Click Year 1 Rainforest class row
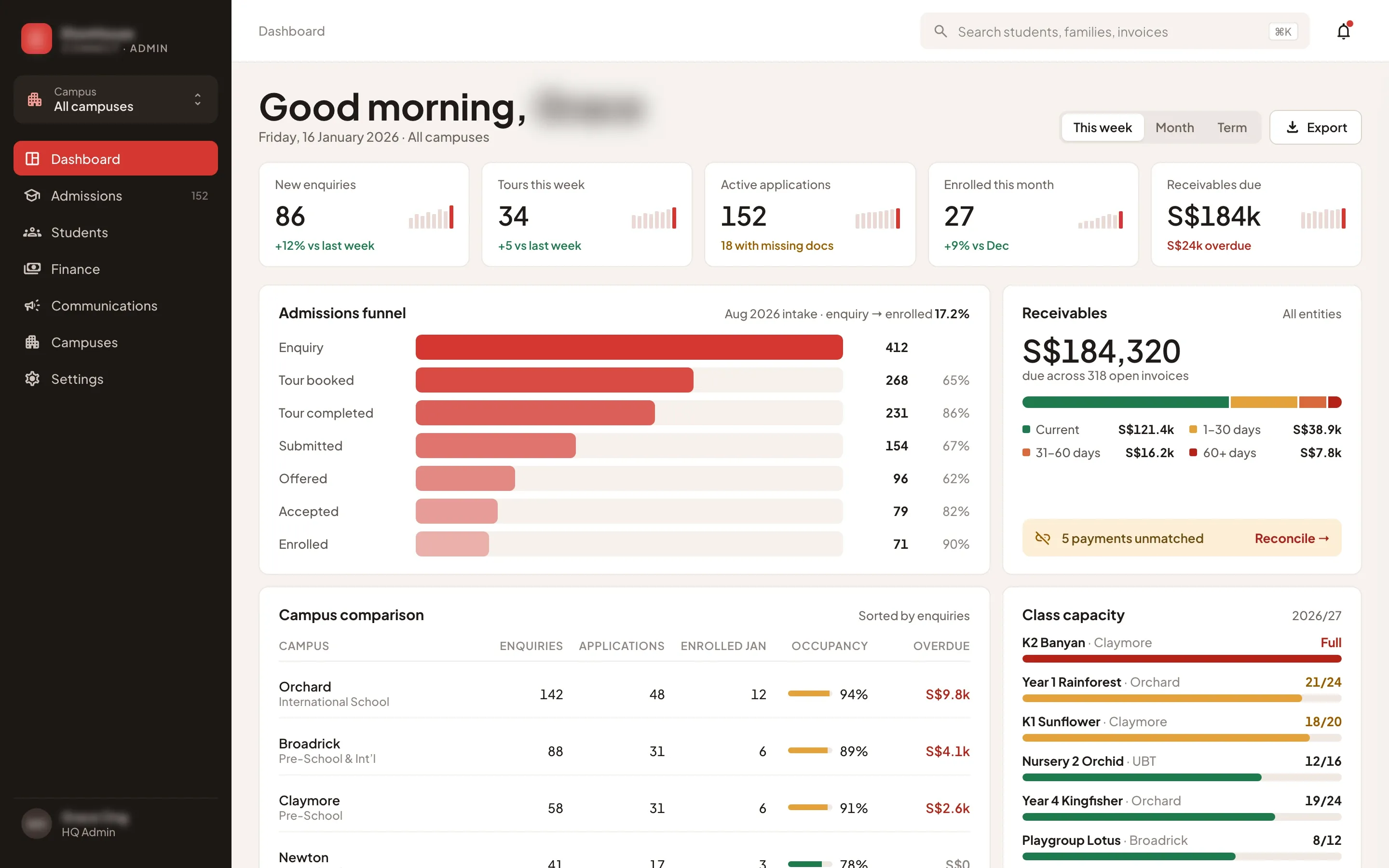Image resolution: width=1389 pixels, height=868 pixels. point(1181,689)
